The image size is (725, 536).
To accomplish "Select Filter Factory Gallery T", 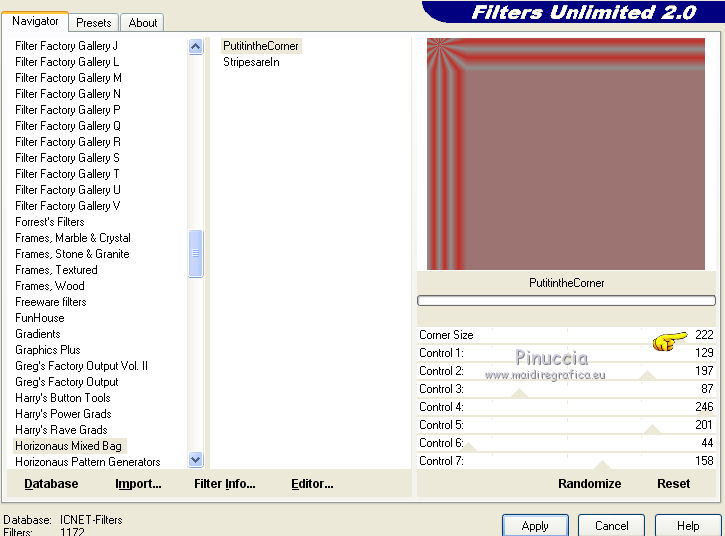I will (67, 174).
